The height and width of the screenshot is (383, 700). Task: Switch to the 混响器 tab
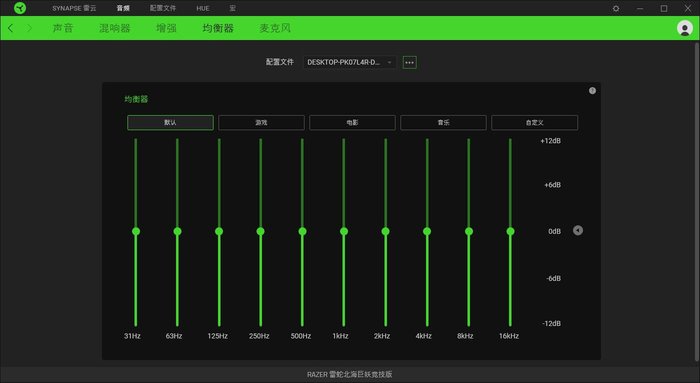tap(115, 28)
